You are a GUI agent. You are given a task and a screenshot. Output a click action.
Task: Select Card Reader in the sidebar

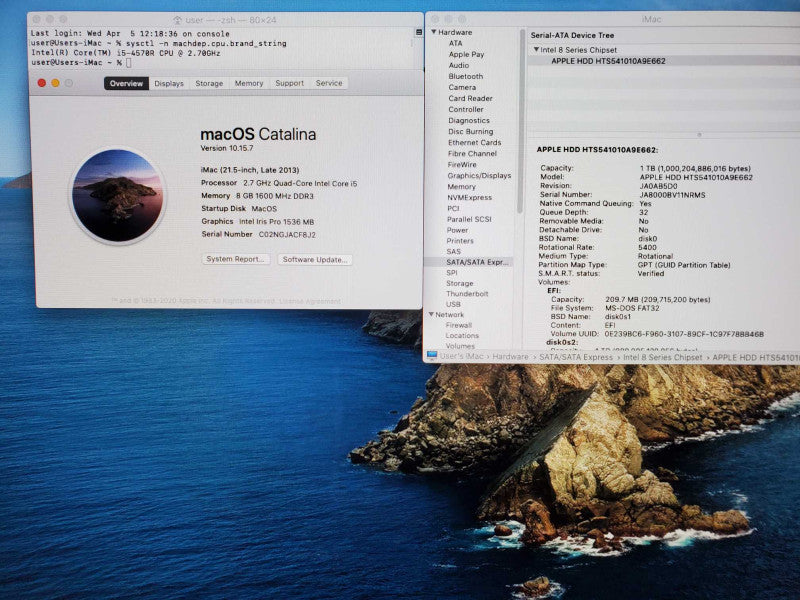point(470,98)
